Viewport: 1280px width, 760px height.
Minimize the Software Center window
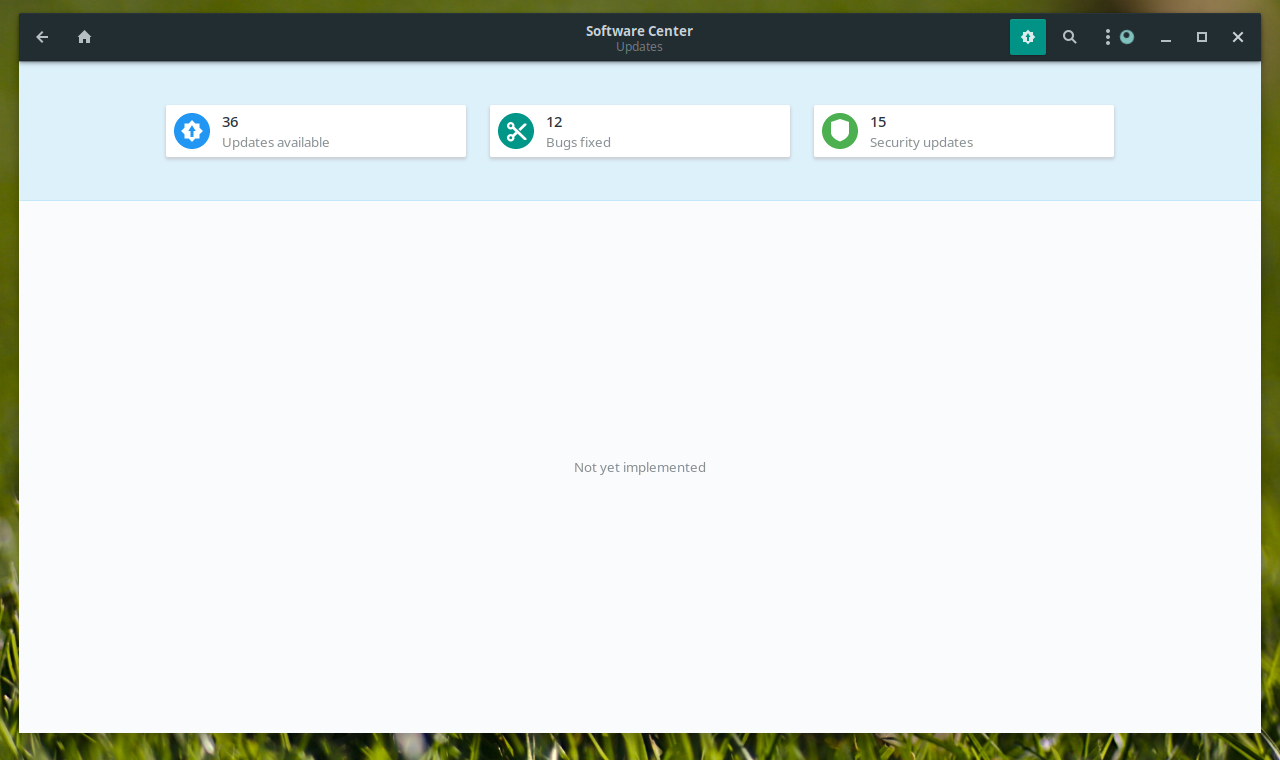(1166, 37)
